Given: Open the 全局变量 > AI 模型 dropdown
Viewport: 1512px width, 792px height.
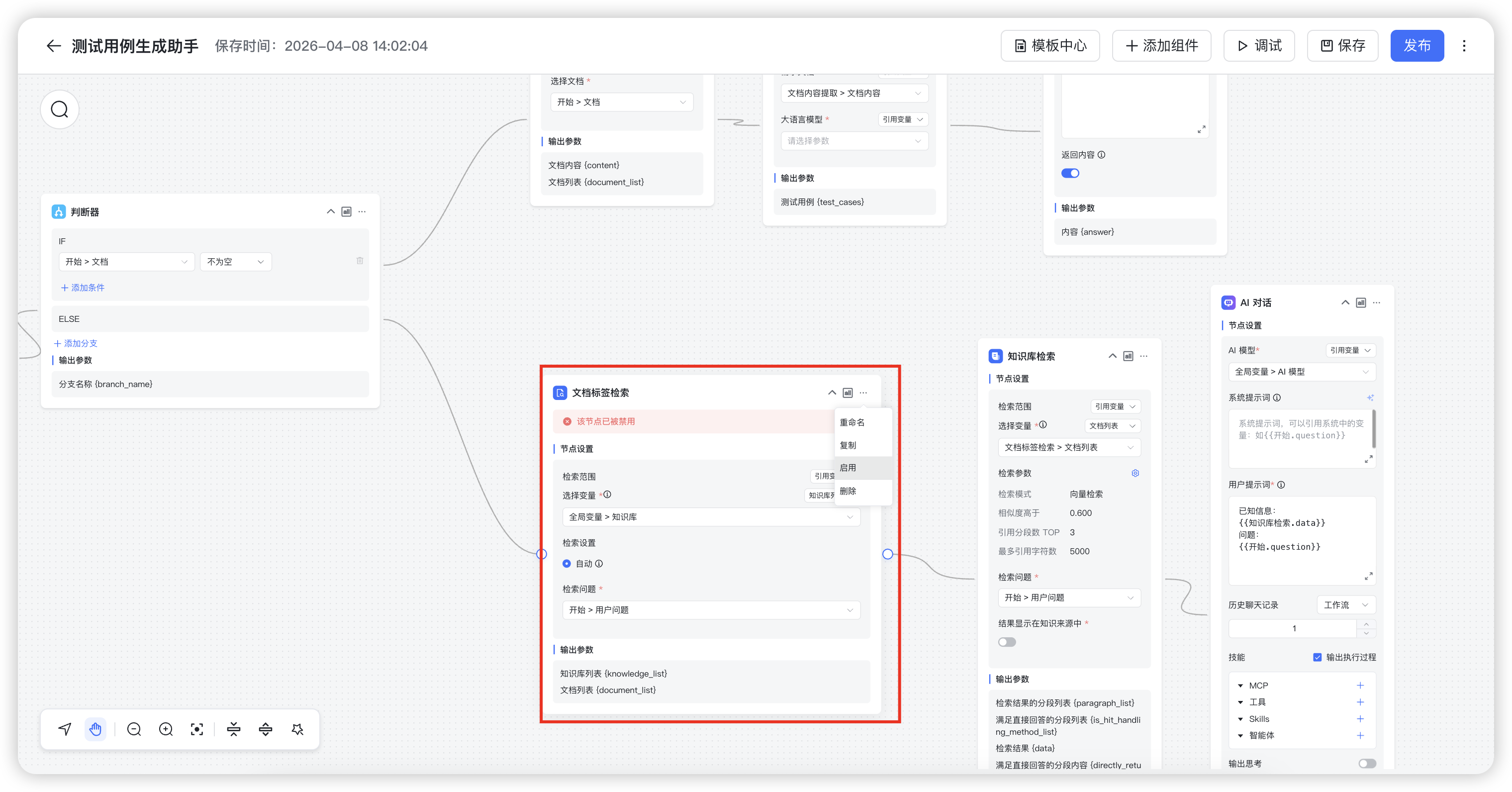Looking at the screenshot, I should pyautogui.click(x=1302, y=372).
